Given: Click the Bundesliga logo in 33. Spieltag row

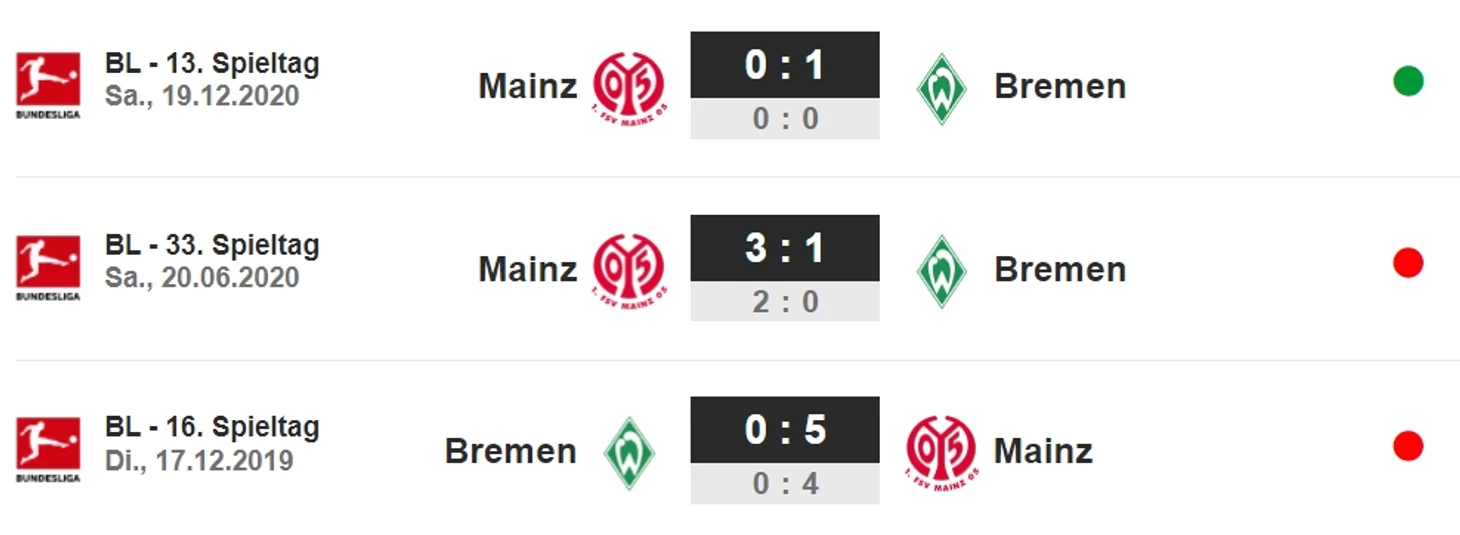Looking at the screenshot, I should pyautogui.click(x=47, y=265).
